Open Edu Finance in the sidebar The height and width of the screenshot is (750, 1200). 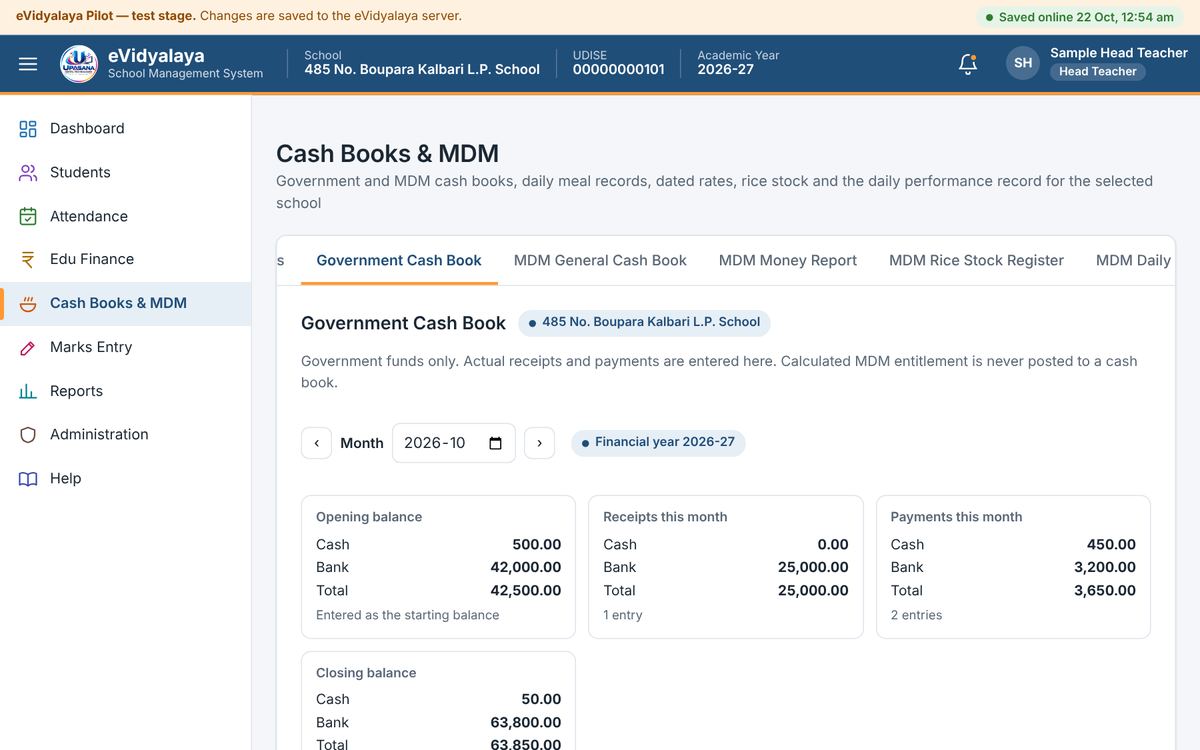pyautogui.click(x=125, y=260)
